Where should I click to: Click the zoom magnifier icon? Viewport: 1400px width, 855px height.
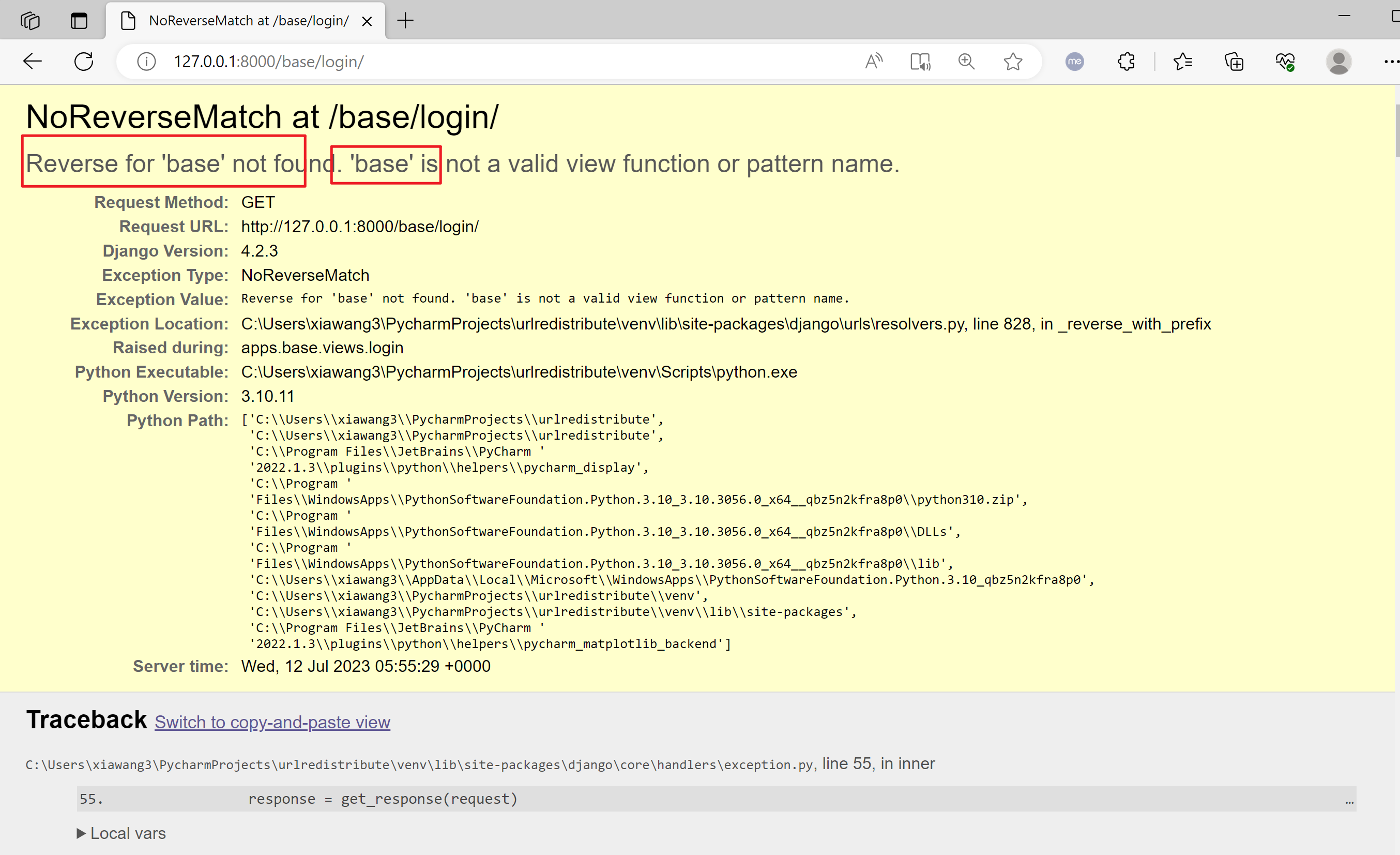click(x=966, y=62)
